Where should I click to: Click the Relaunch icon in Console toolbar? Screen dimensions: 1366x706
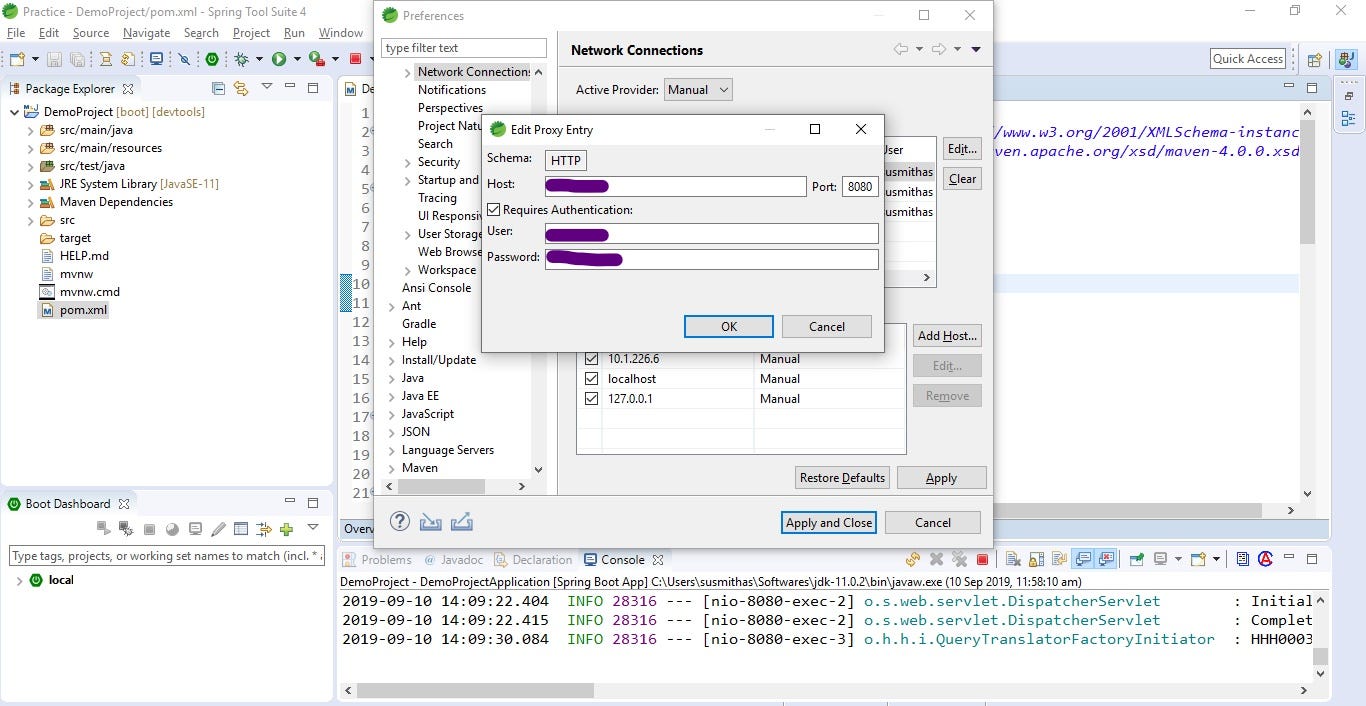tap(913, 560)
